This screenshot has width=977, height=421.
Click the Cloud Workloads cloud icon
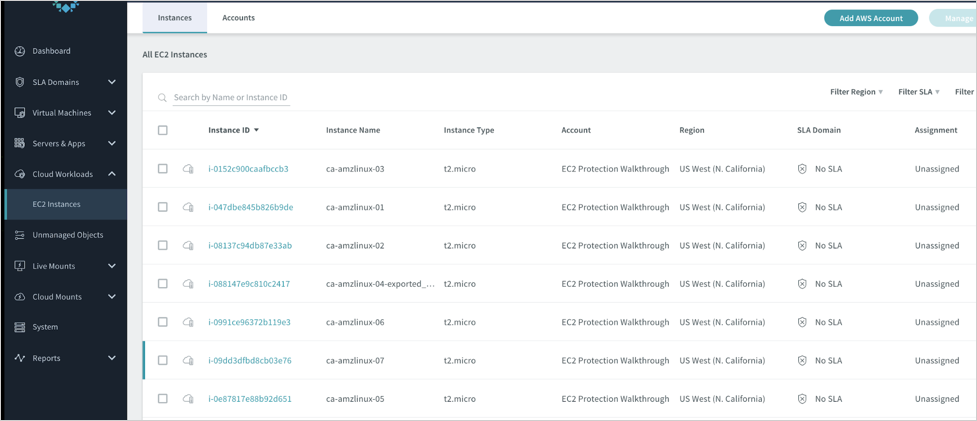coord(19,174)
